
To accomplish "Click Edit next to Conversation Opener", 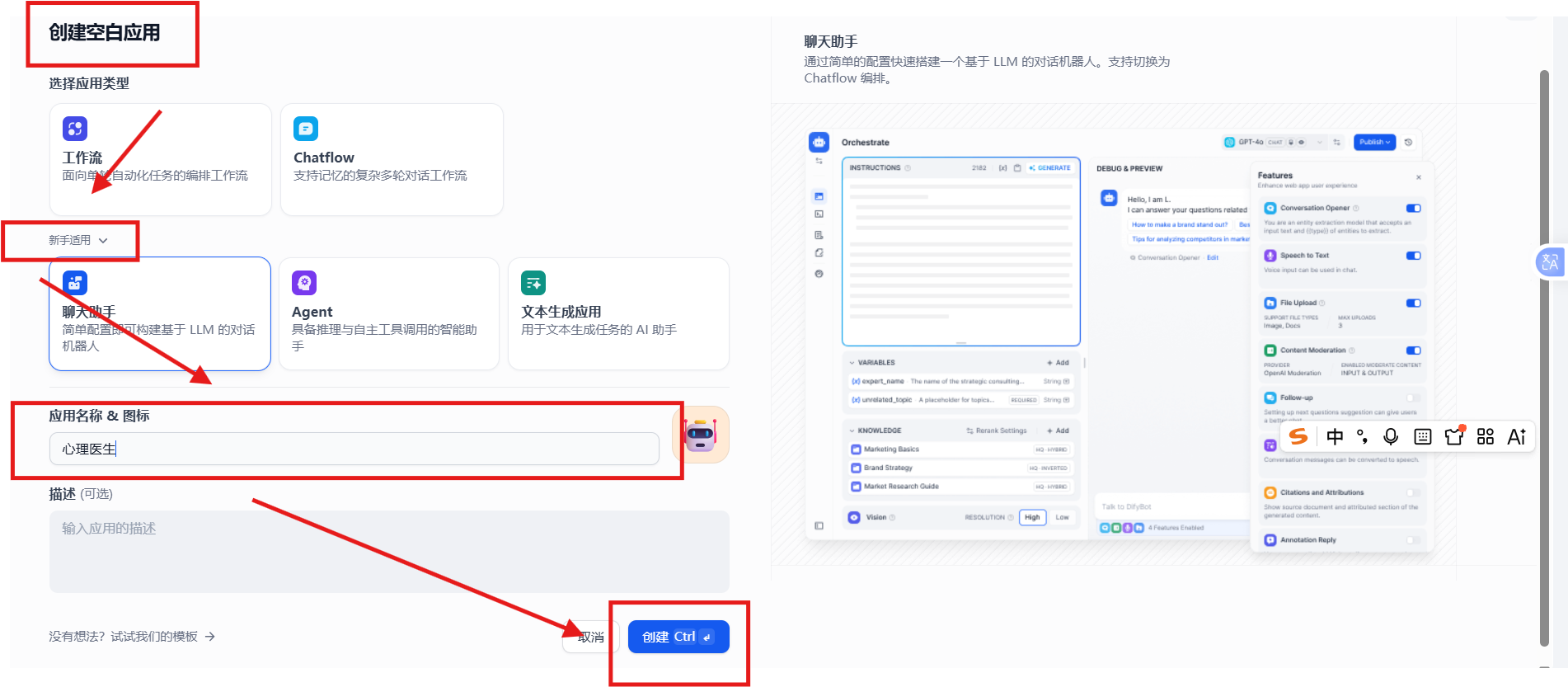I will click(x=1213, y=257).
